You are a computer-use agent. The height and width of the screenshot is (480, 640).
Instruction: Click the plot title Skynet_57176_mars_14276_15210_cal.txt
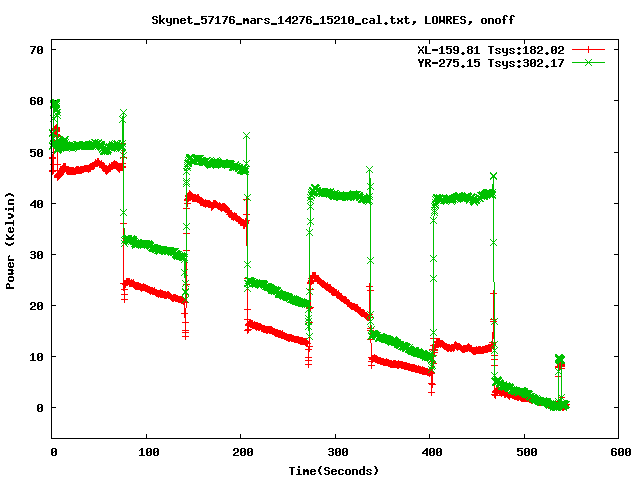(x=284, y=20)
